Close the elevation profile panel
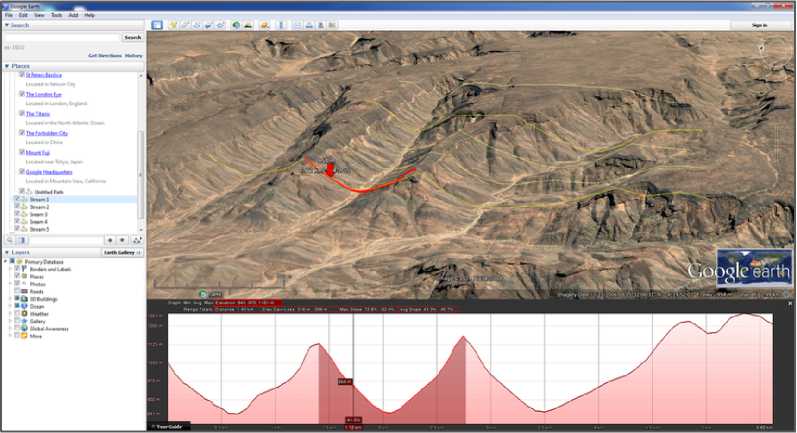Viewport: 797px width, 433px height. (790, 303)
